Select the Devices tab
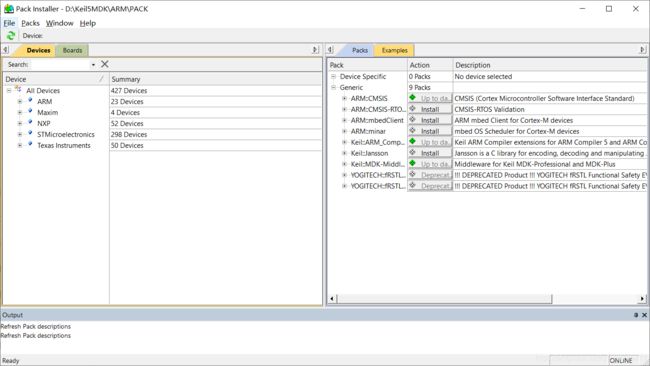The height and width of the screenshot is (366, 650). pyautogui.click(x=38, y=50)
